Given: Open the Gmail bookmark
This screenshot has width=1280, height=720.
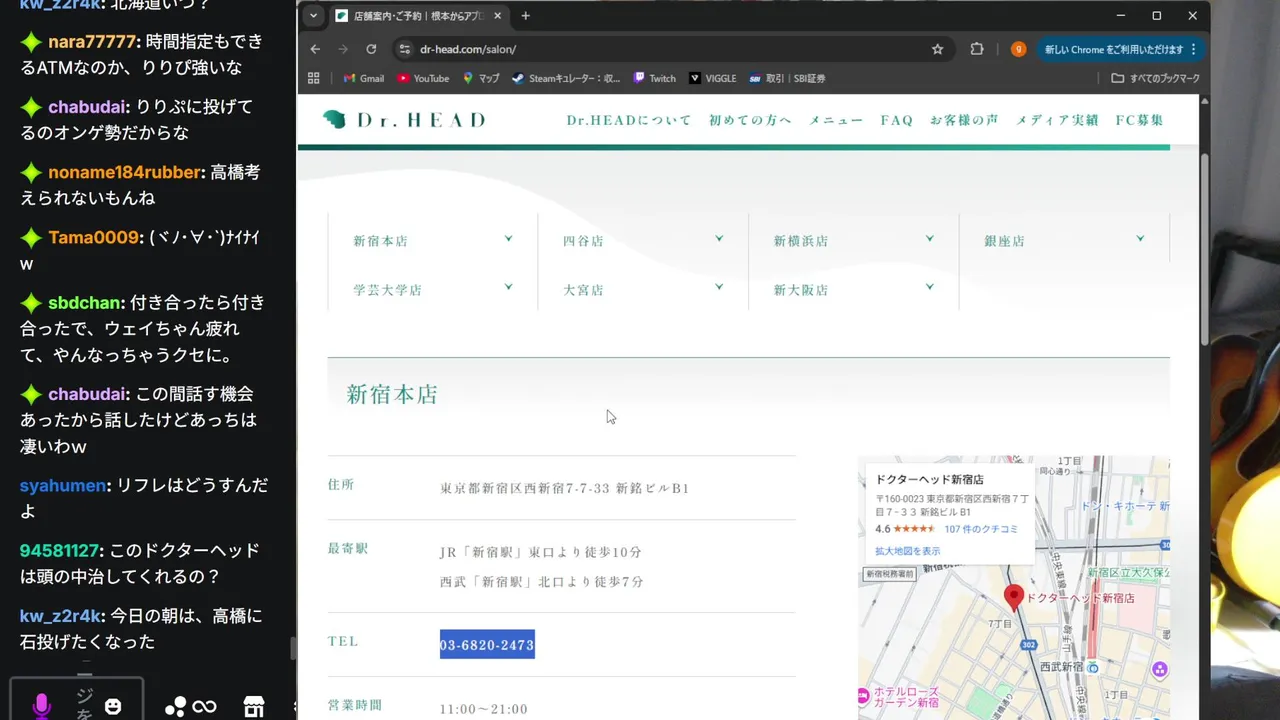Looking at the screenshot, I should pyautogui.click(x=364, y=78).
